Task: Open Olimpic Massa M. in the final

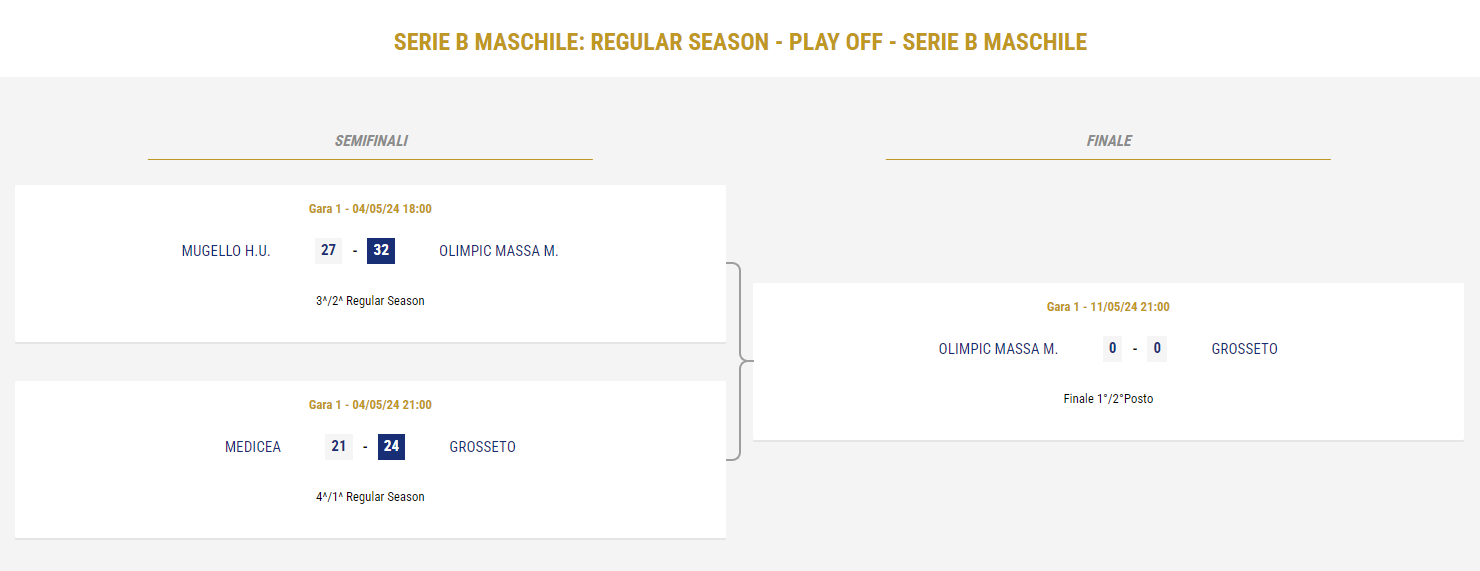Action: point(998,349)
